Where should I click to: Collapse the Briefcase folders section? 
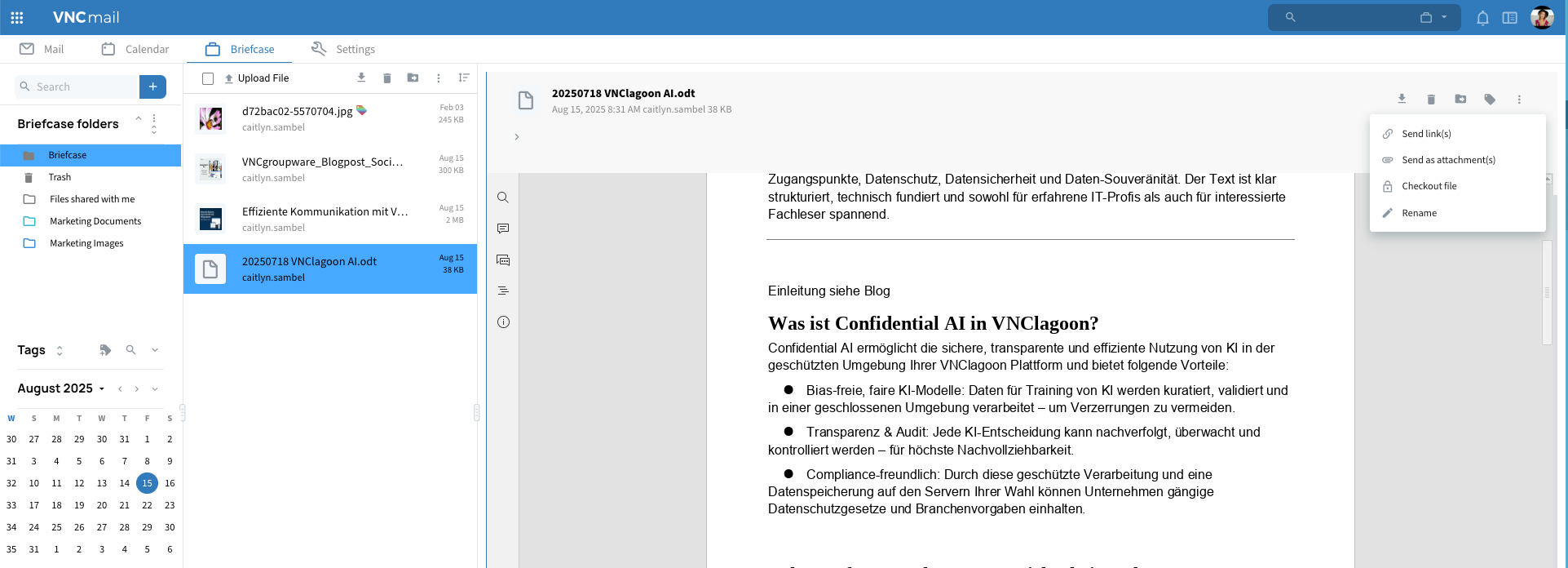[139, 118]
